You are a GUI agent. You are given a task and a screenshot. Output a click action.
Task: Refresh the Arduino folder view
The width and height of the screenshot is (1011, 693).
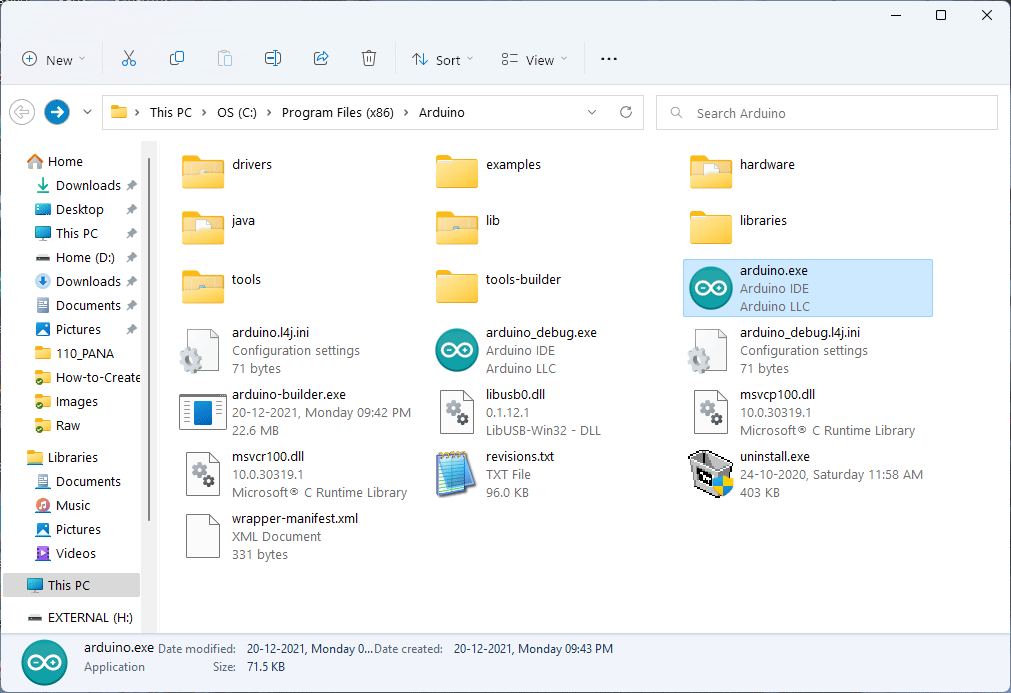[x=625, y=112]
